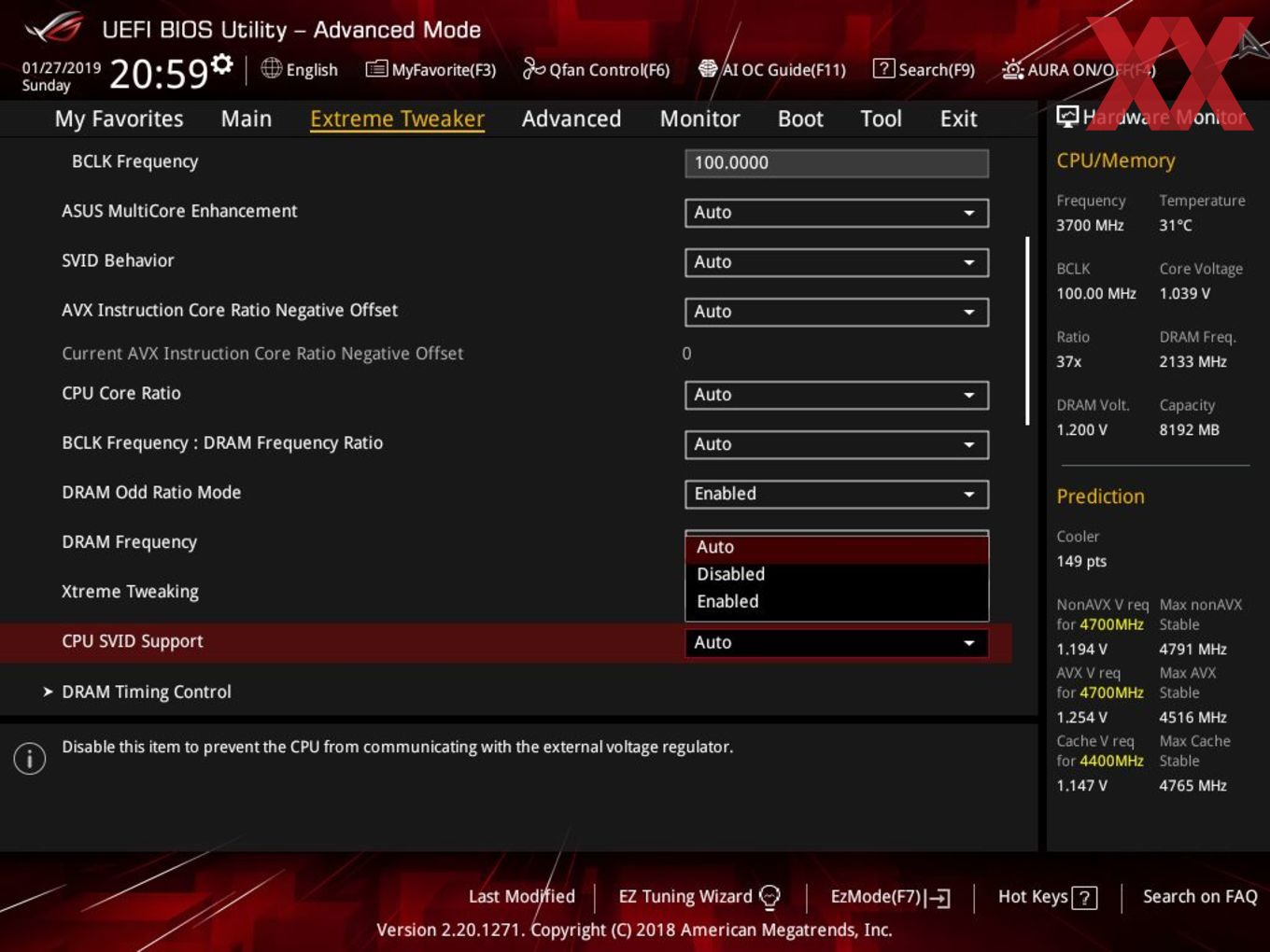The image size is (1270, 952).
Task: Open the CPU Core Ratio dropdown
Action: coord(837,395)
